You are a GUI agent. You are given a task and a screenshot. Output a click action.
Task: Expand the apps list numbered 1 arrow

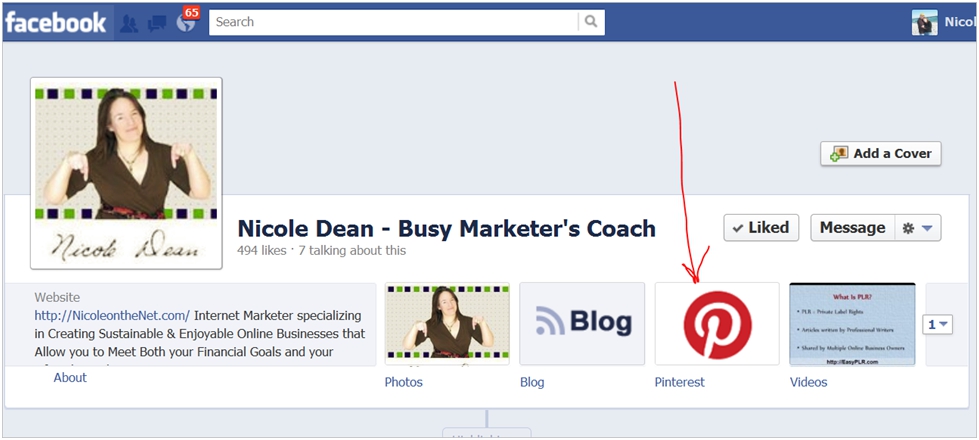point(938,325)
